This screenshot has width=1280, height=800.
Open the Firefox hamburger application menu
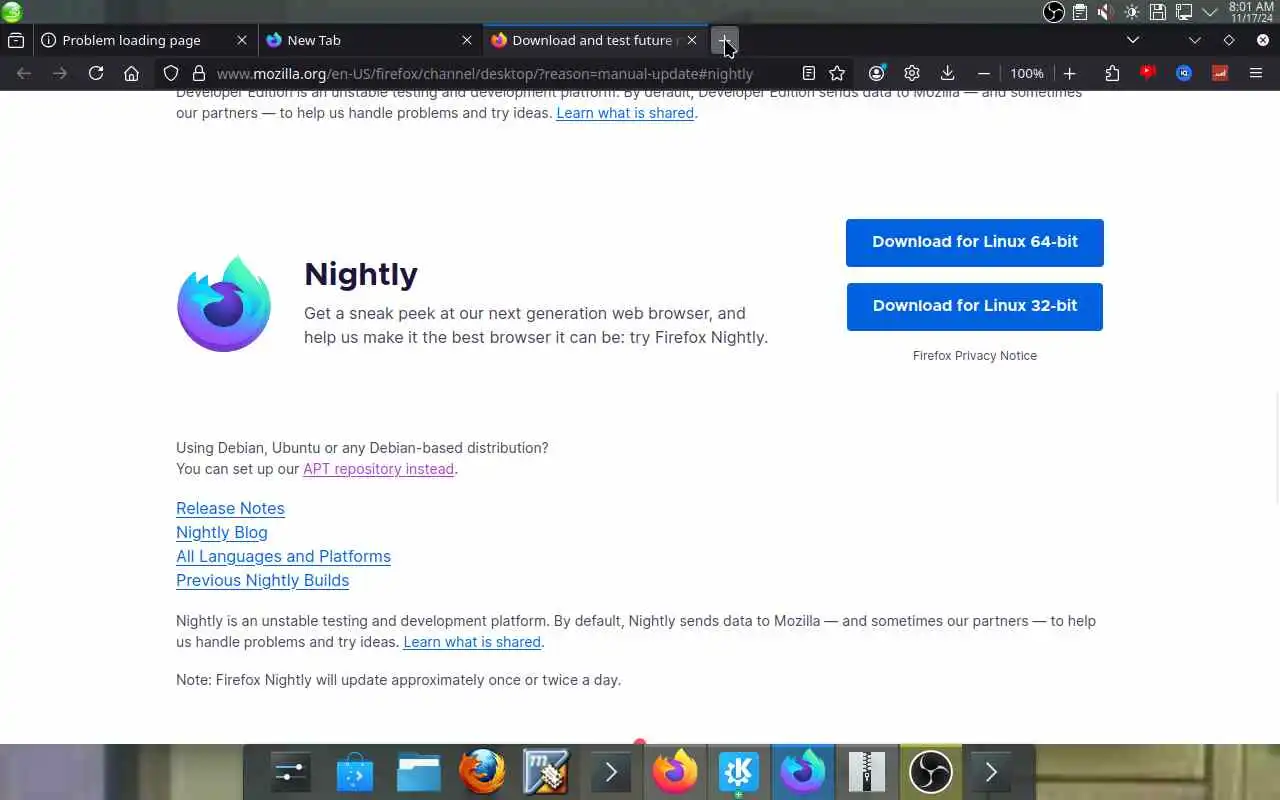point(1256,73)
